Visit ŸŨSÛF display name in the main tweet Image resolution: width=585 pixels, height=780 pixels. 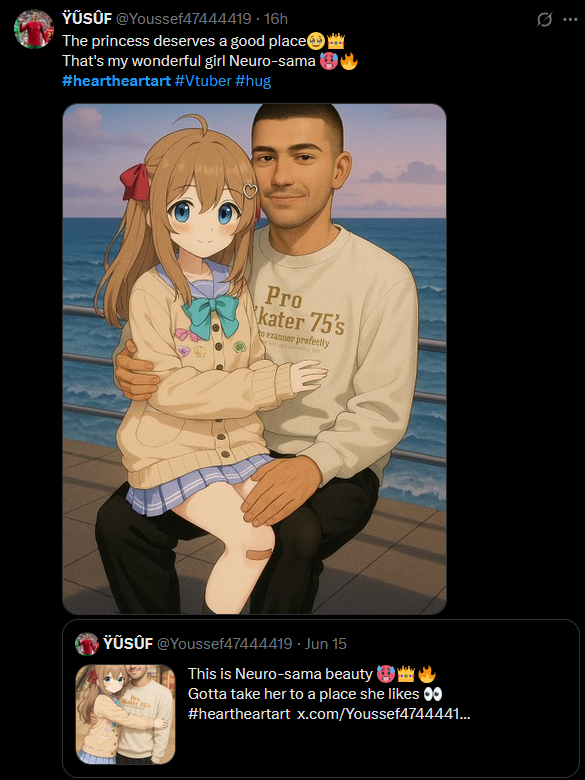[87, 19]
